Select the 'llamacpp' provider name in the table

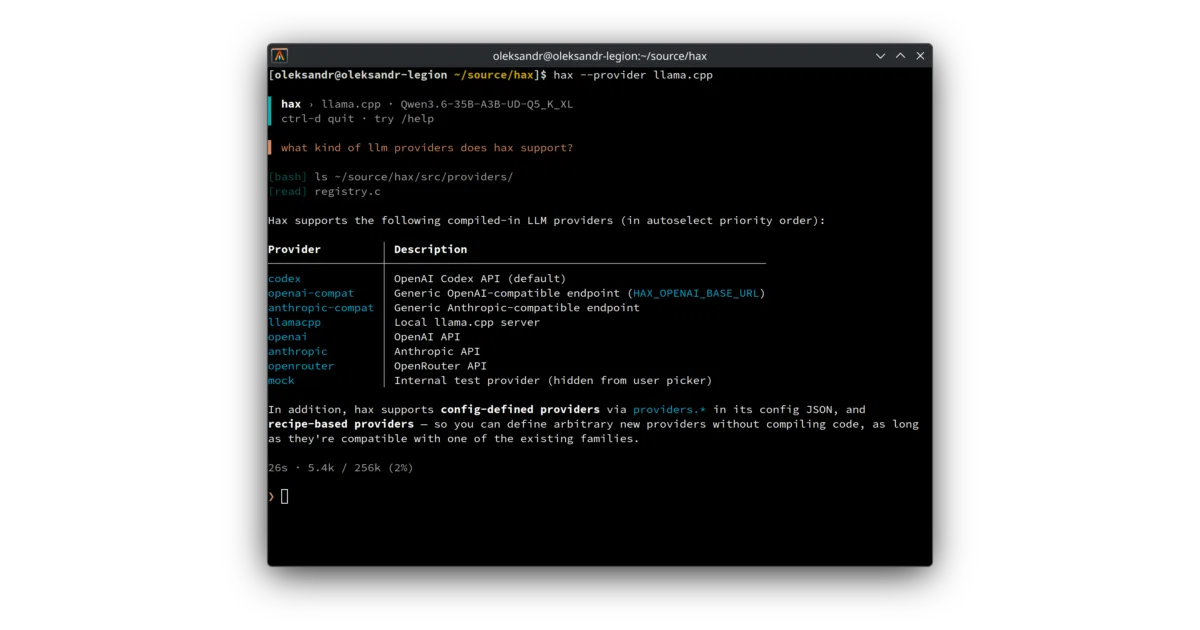(294, 322)
